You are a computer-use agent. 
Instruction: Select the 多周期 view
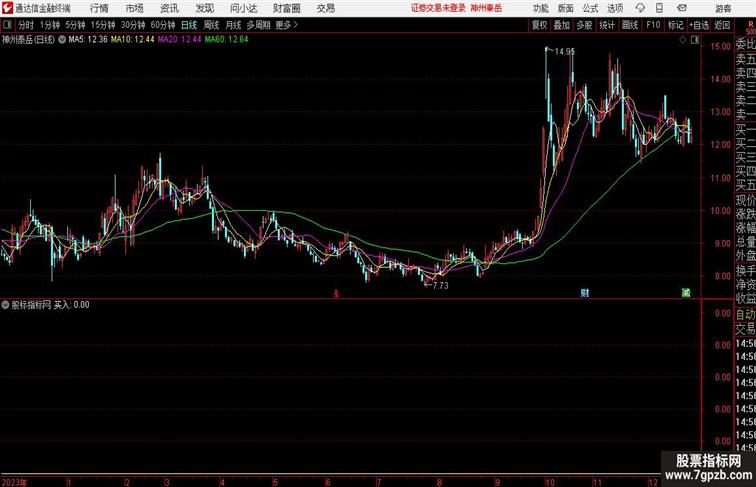pos(258,25)
